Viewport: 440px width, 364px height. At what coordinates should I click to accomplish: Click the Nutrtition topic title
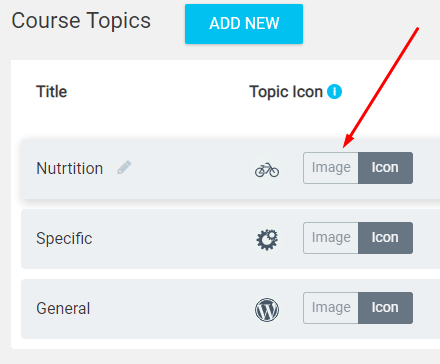click(x=69, y=168)
